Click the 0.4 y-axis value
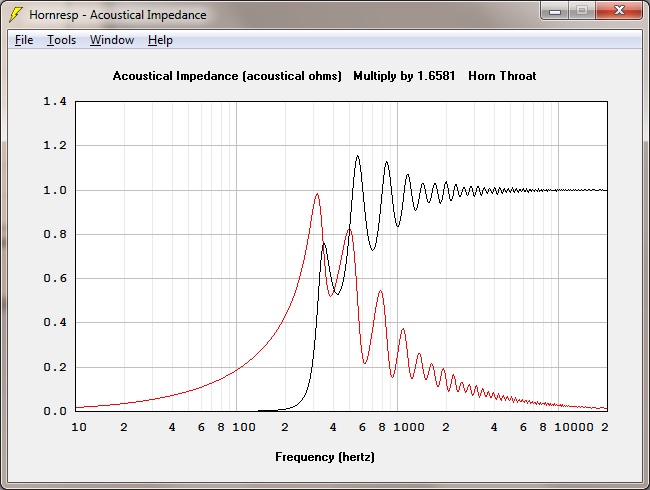650x490 pixels. click(x=55, y=323)
